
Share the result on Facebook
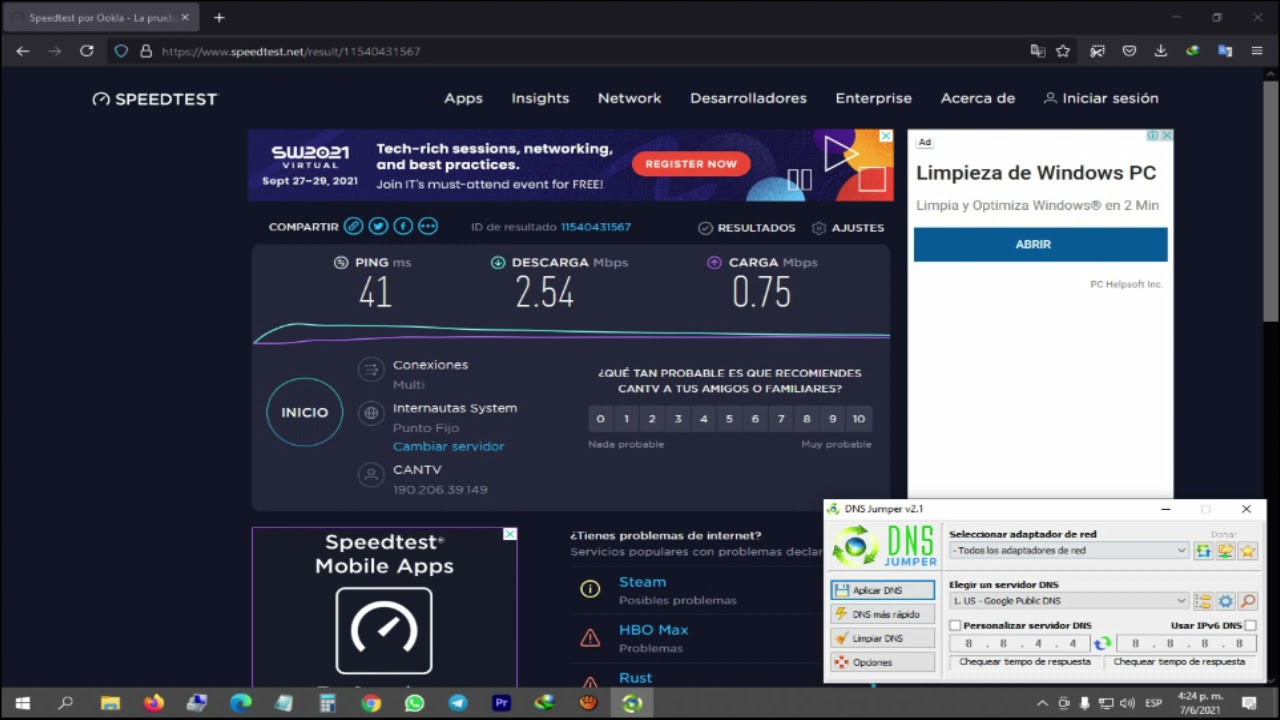tap(403, 227)
